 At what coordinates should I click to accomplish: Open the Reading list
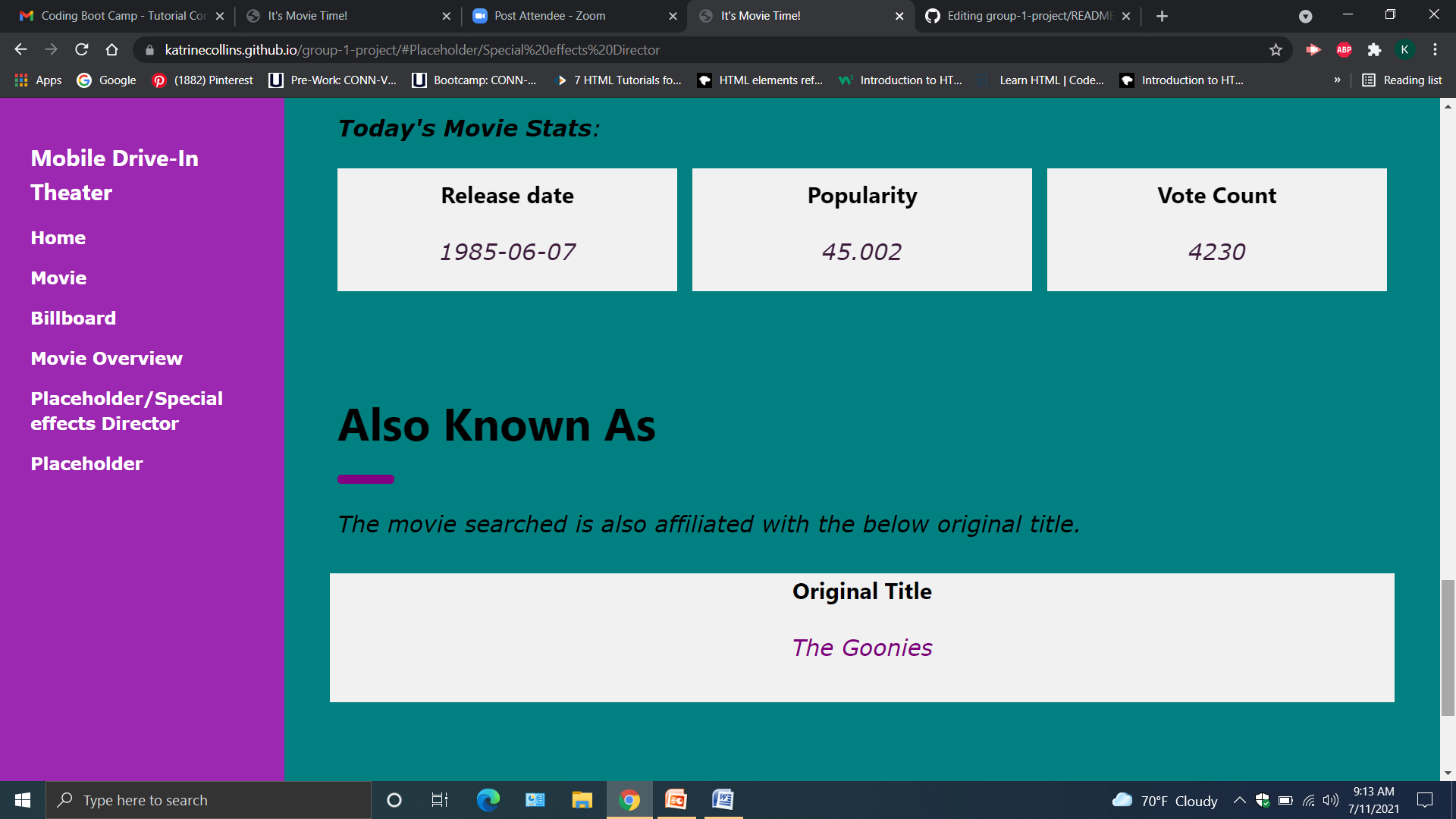click(x=1402, y=80)
